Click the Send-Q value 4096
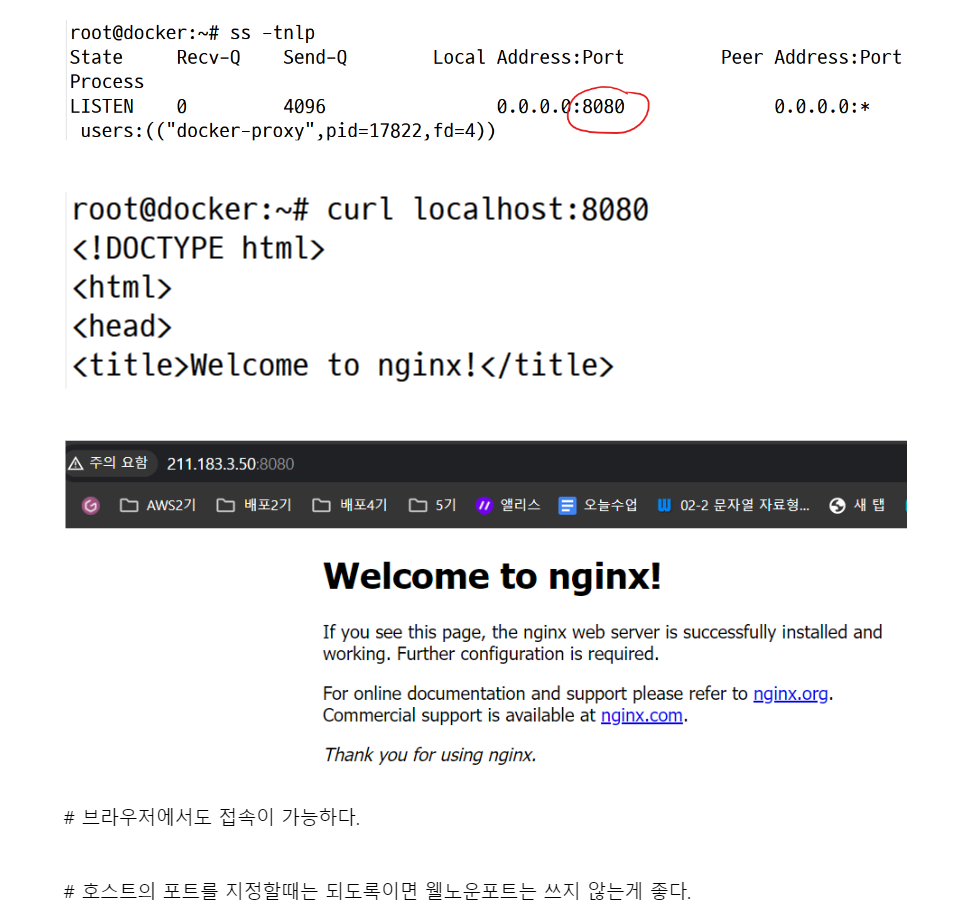 click(x=304, y=107)
